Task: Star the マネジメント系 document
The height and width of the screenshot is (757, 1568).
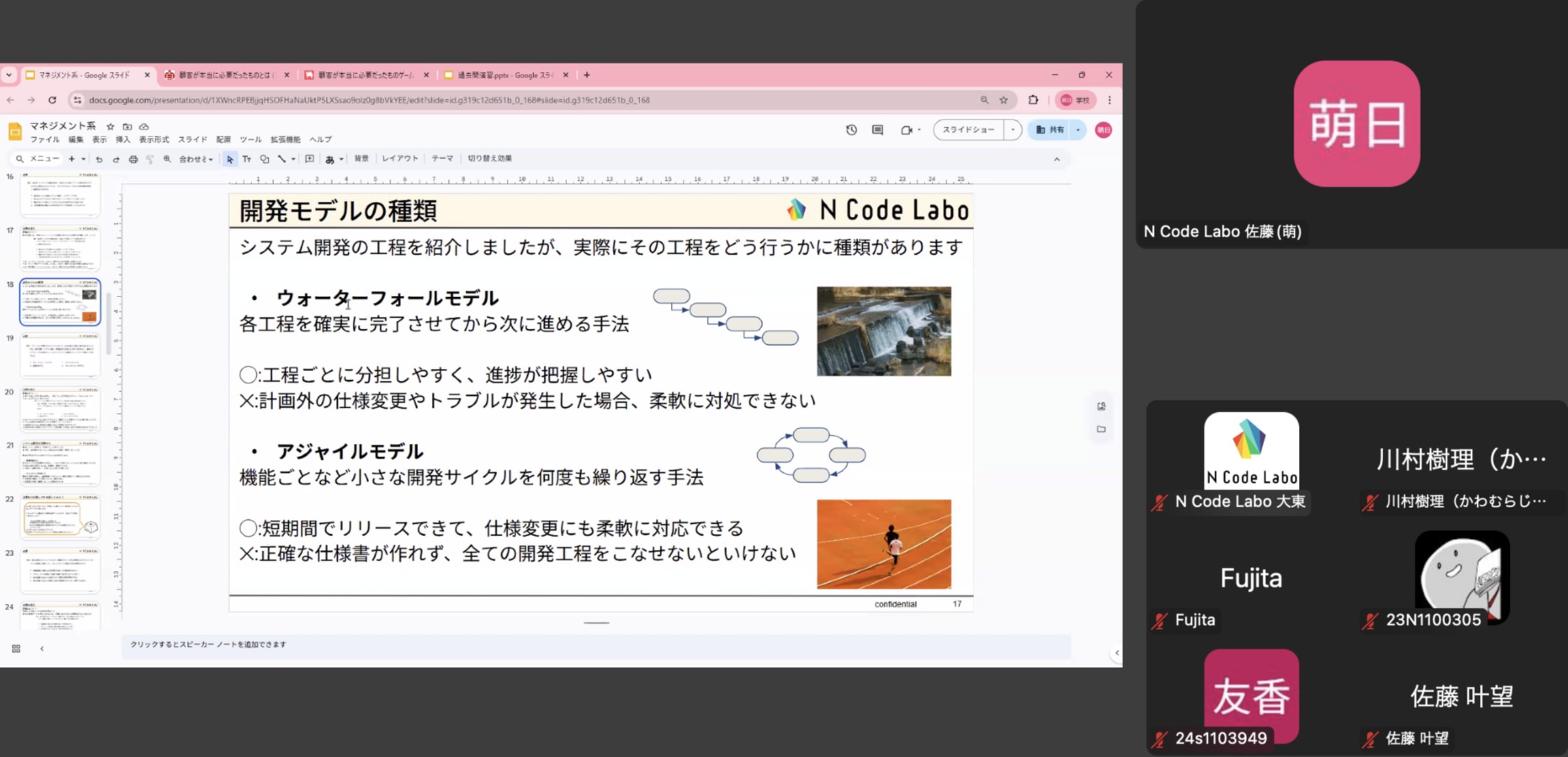Action: click(x=110, y=127)
